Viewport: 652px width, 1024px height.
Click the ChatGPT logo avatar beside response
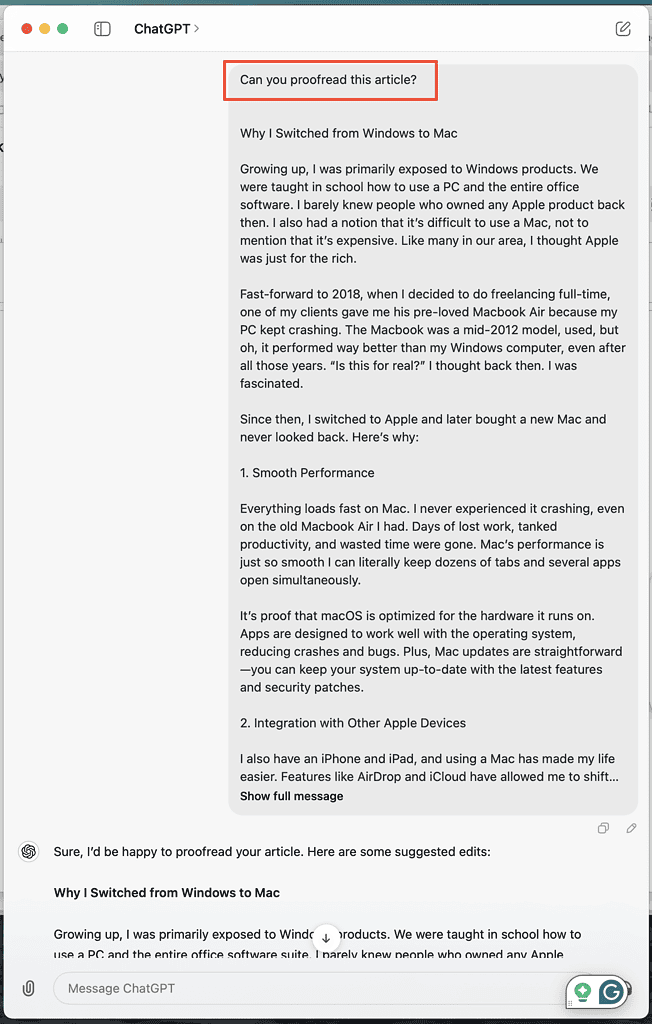(x=29, y=852)
